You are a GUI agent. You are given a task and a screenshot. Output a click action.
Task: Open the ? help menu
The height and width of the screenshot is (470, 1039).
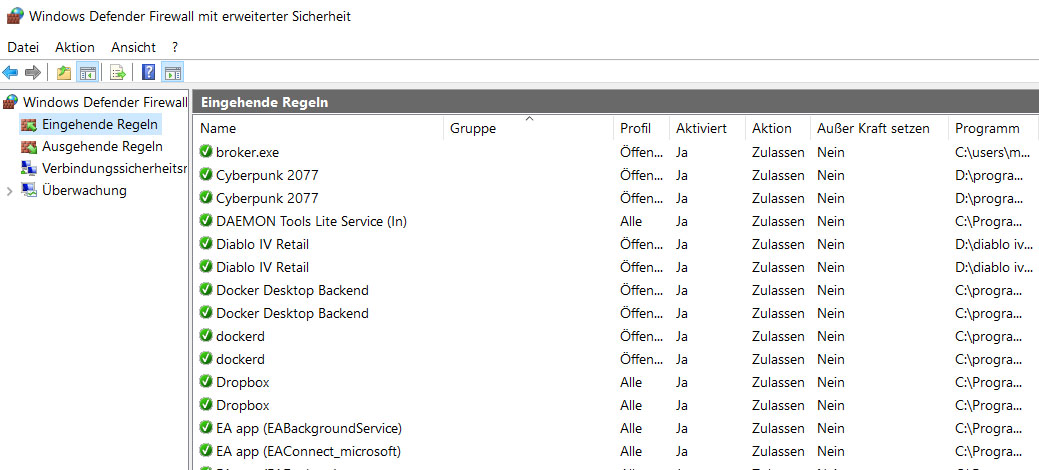(175, 47)
